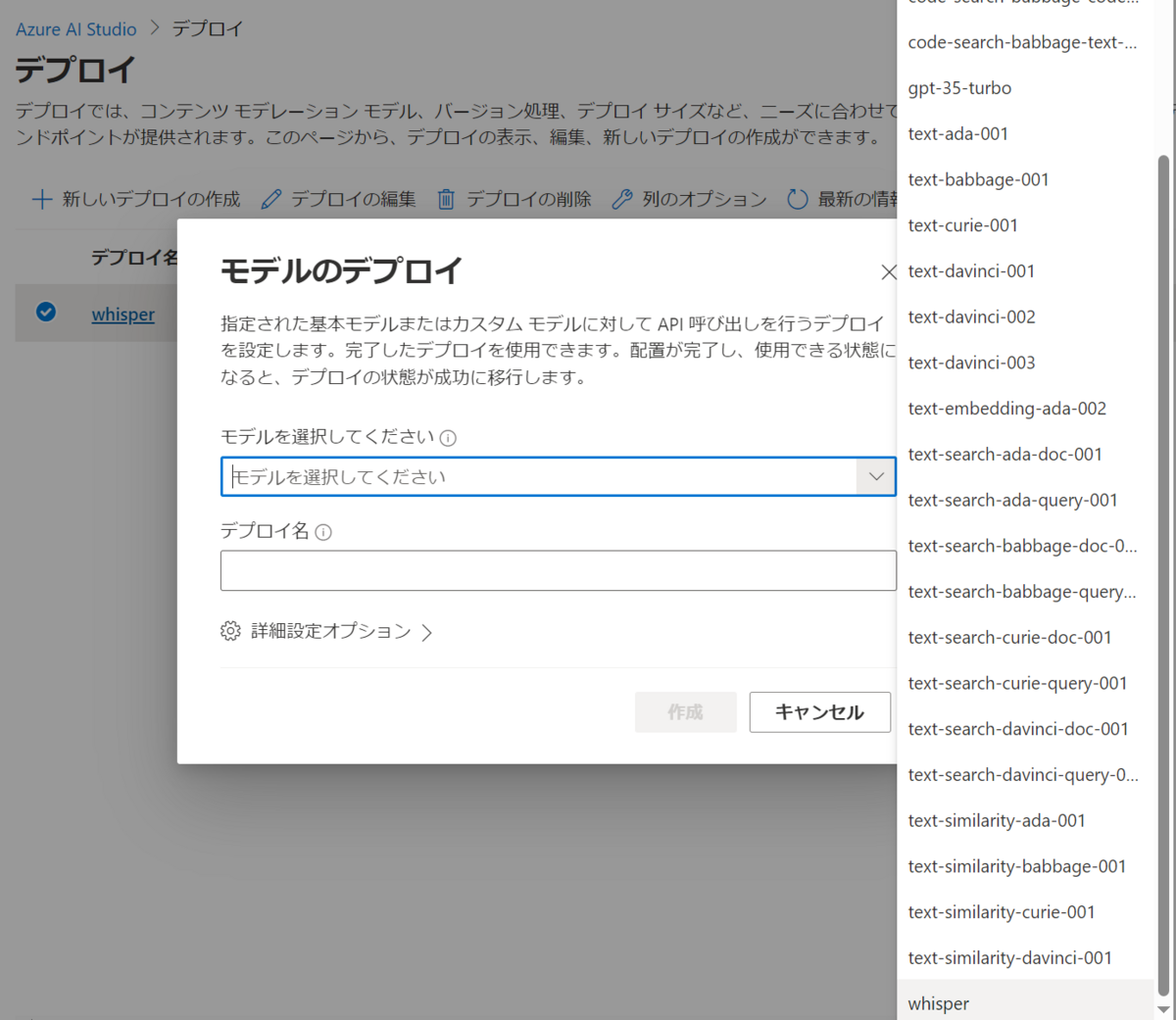Select text-similarity-babbage-001 option
1176x1020 pixels.
[1025, 866]
